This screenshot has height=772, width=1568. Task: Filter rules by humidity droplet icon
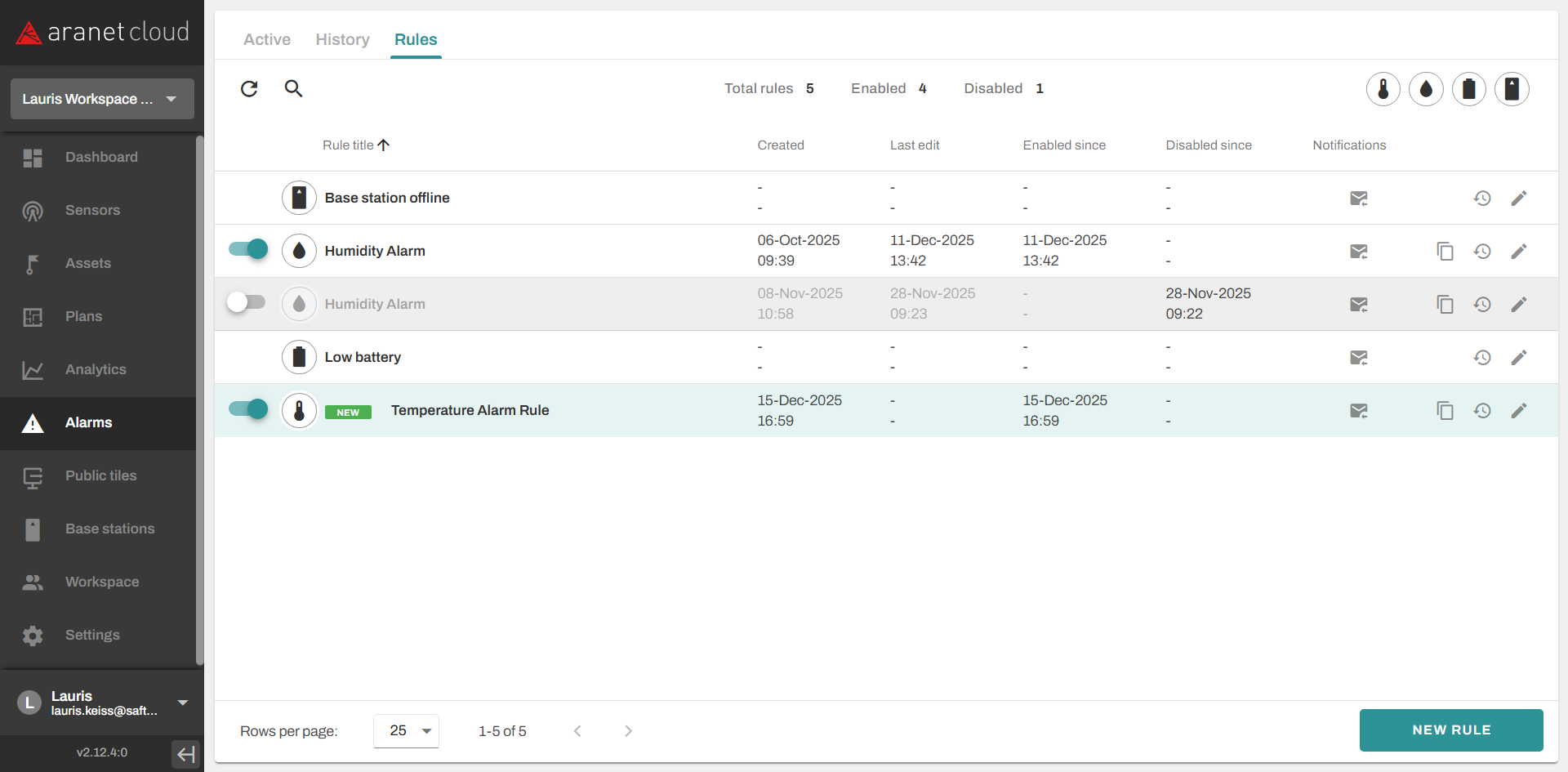pyautogui.click(x=1426, y=89)
